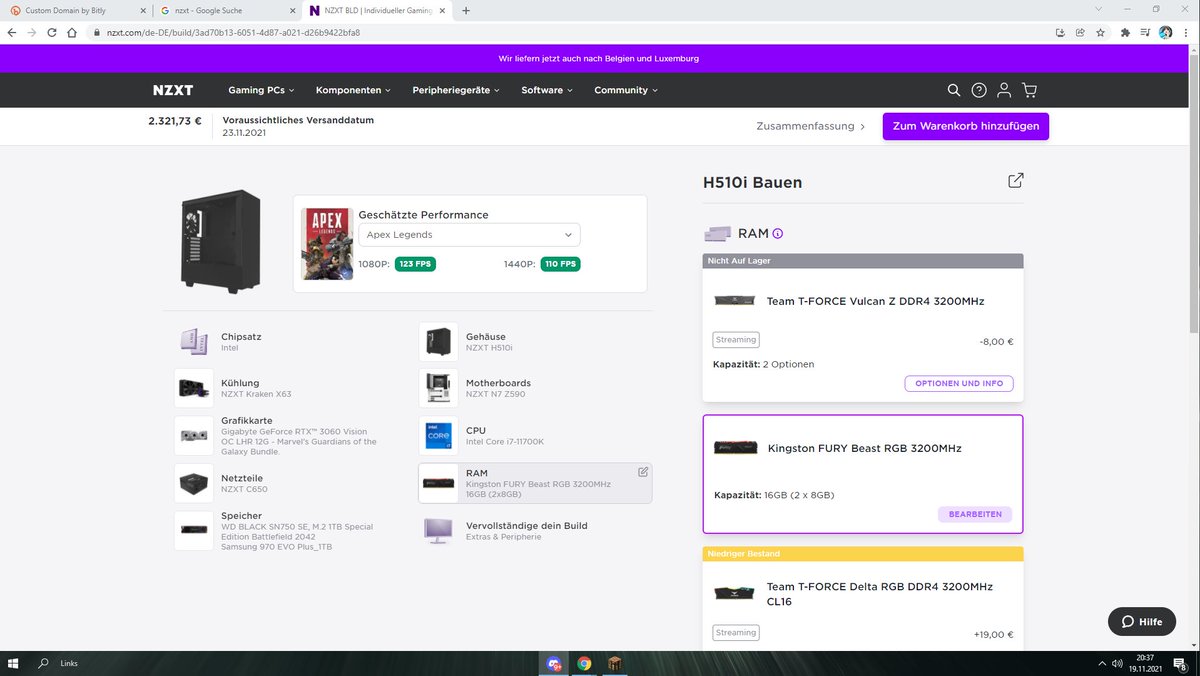1200x676 pixels.
Task: Click the H510i case preview image
Action: [x=222, y=242]
